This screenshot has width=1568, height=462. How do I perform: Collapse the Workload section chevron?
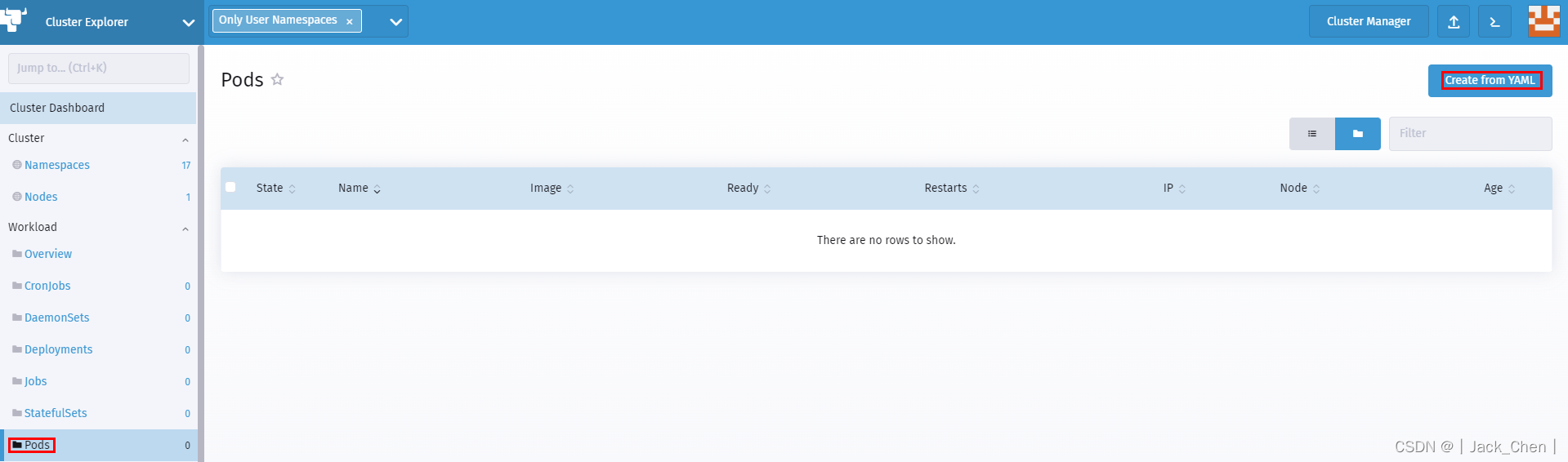(185, 229)
